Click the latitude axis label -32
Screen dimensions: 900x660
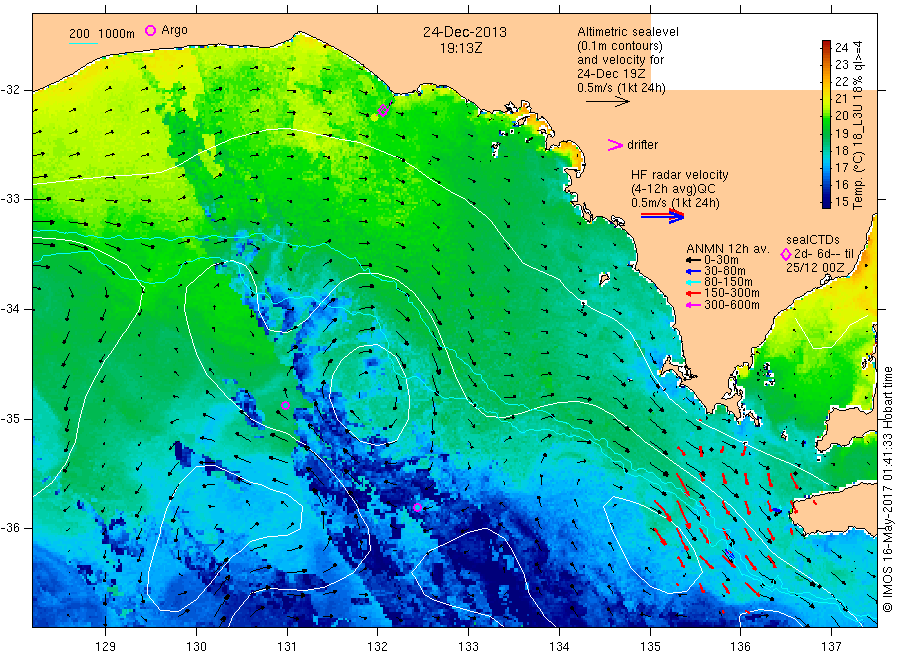click(x=10, y=90)
